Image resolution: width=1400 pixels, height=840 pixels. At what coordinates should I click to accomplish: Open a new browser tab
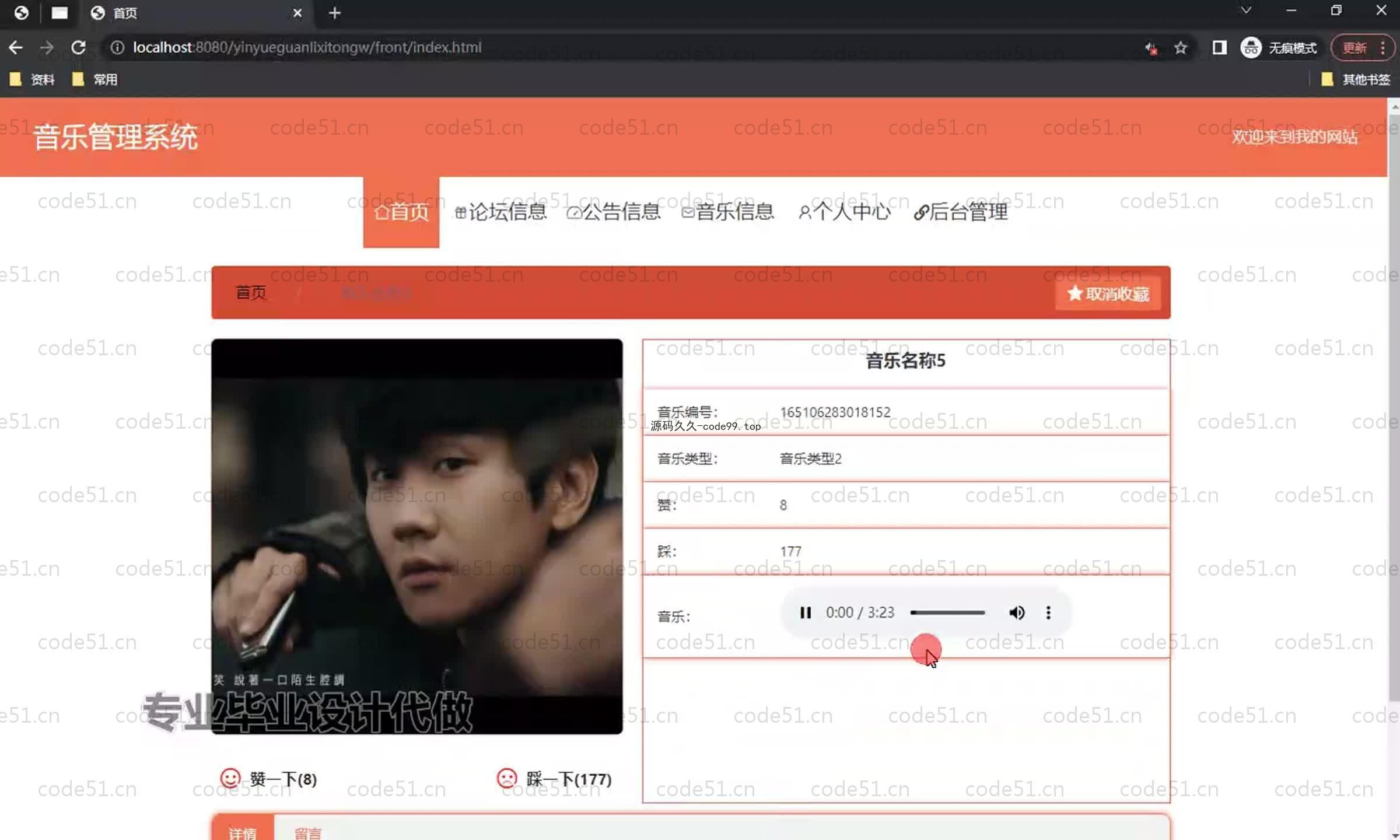335,13
